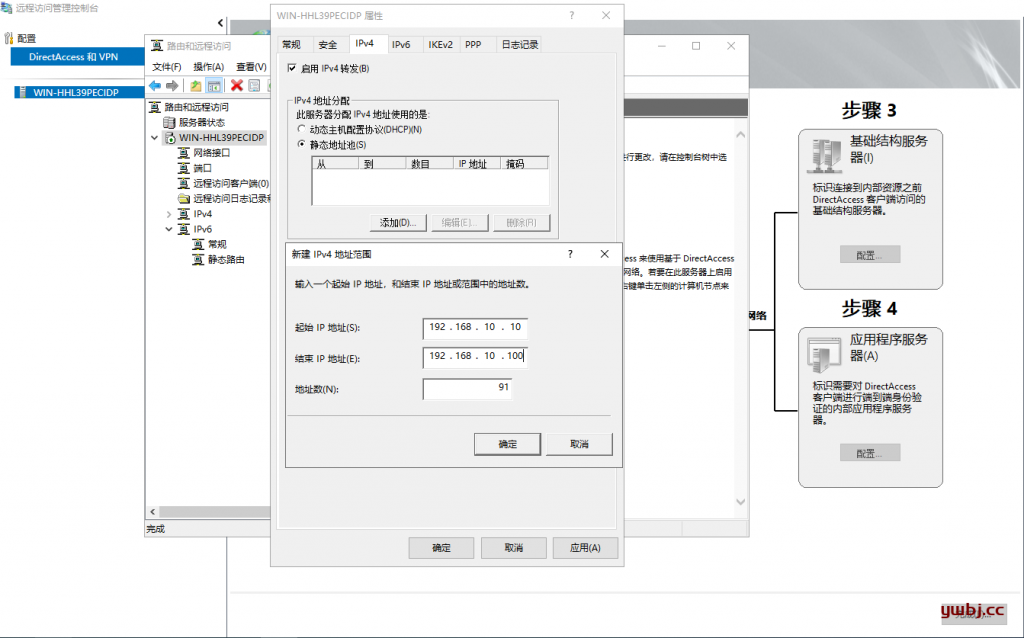
Task: Click 取消 at the bottom of the 属性 dialog
Action: pos(514,548)
